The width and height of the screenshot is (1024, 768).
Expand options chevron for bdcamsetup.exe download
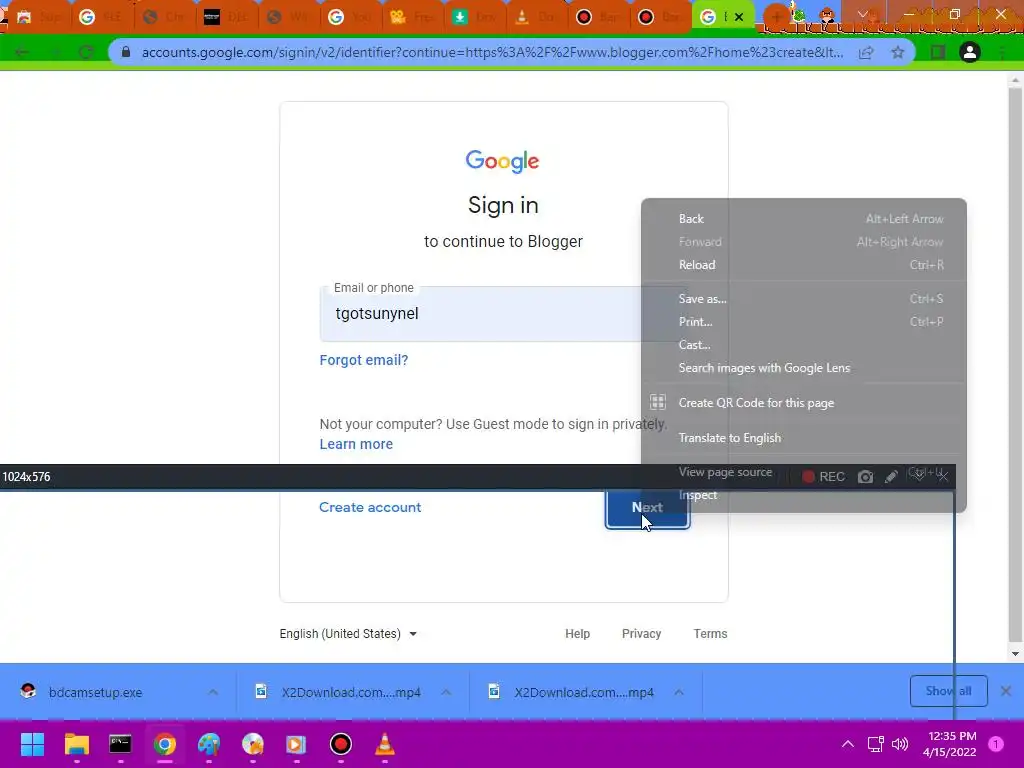(213, 692)
